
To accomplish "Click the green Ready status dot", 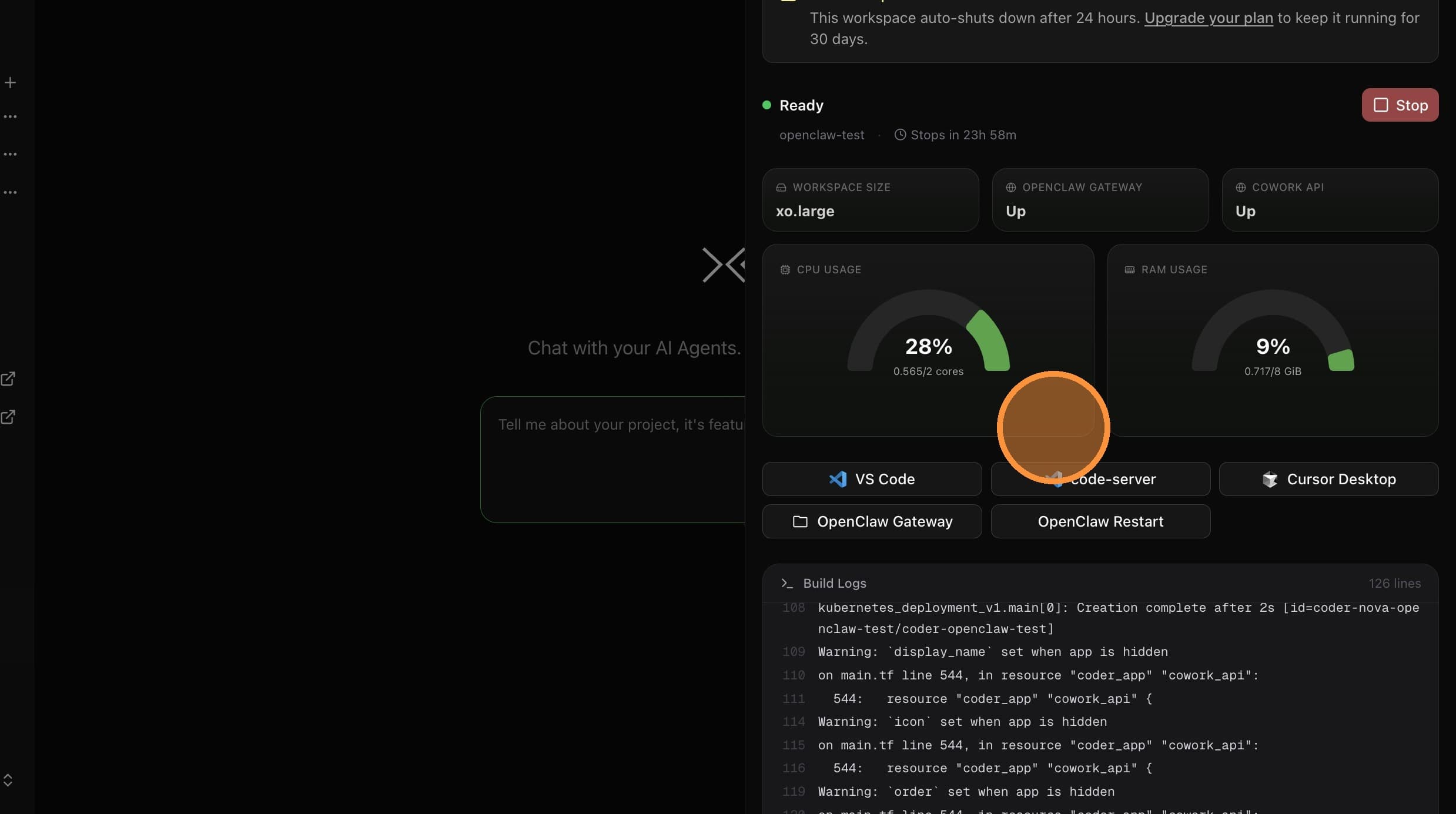I will (767, 105).
